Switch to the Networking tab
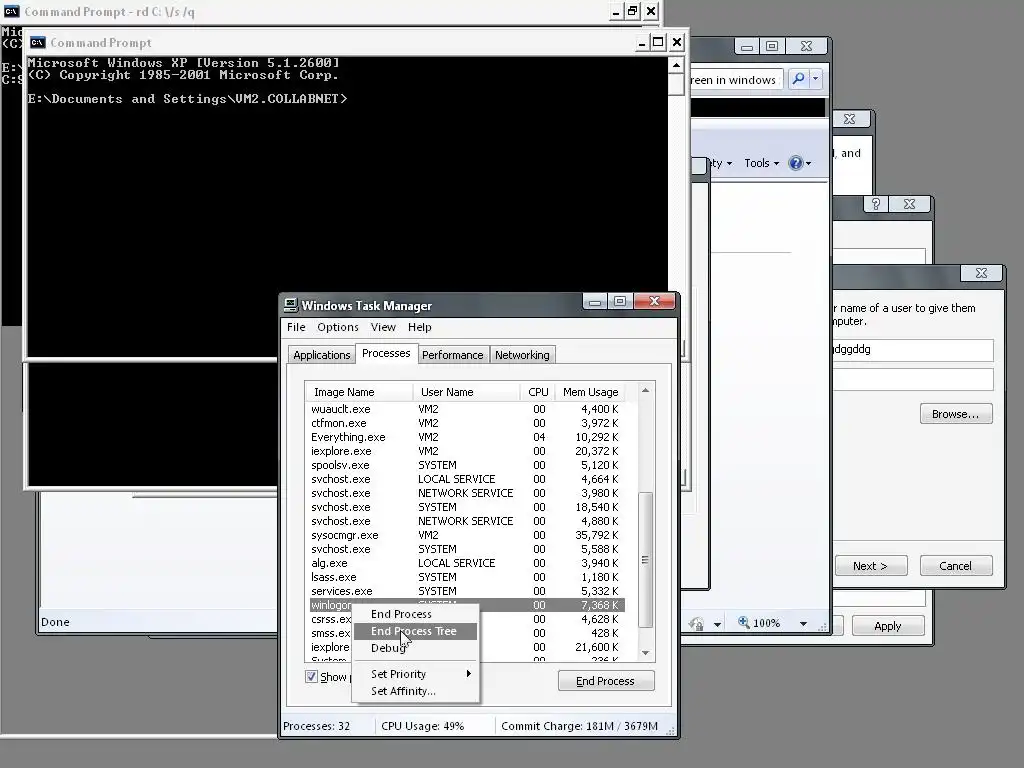 (x=522, y=355)
